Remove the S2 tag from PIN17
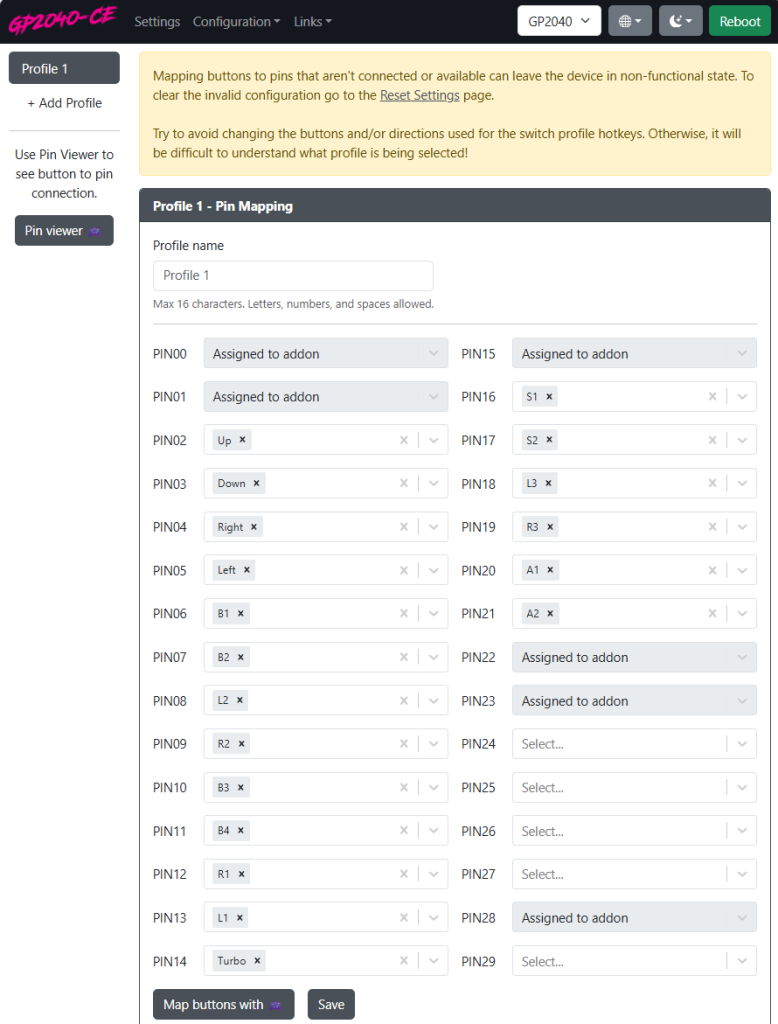 (x=550, y=440)
